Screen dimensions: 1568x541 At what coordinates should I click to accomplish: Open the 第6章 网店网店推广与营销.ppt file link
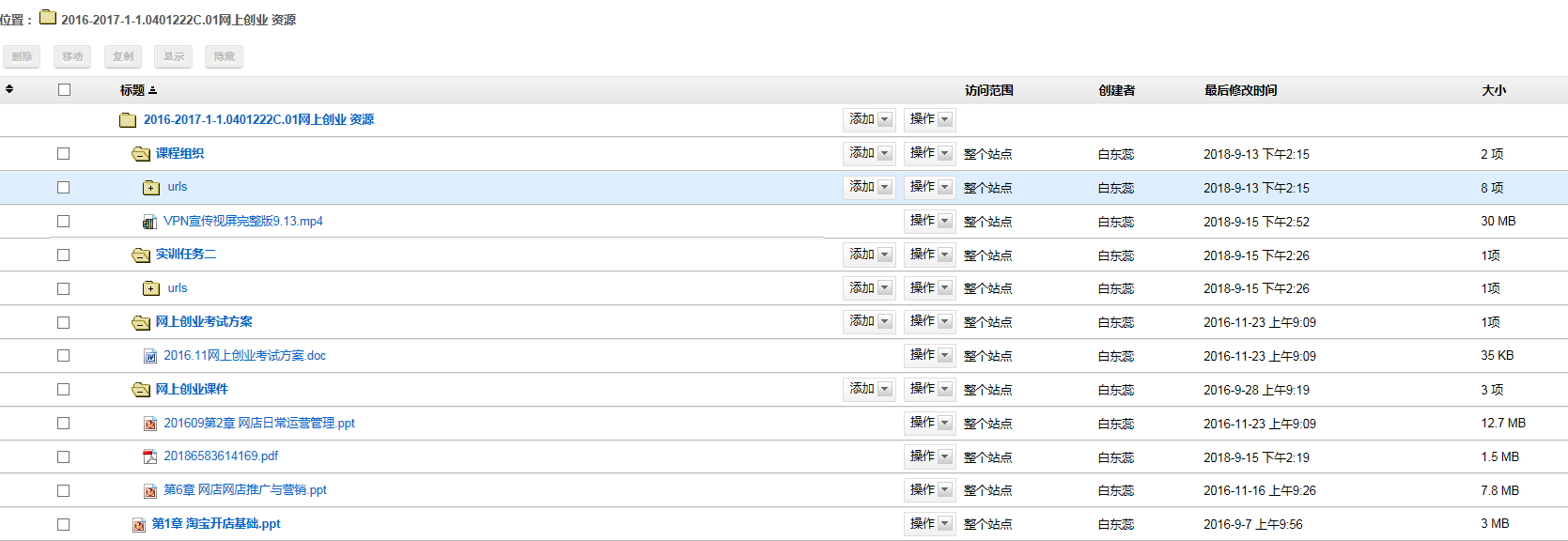[245, 490]
